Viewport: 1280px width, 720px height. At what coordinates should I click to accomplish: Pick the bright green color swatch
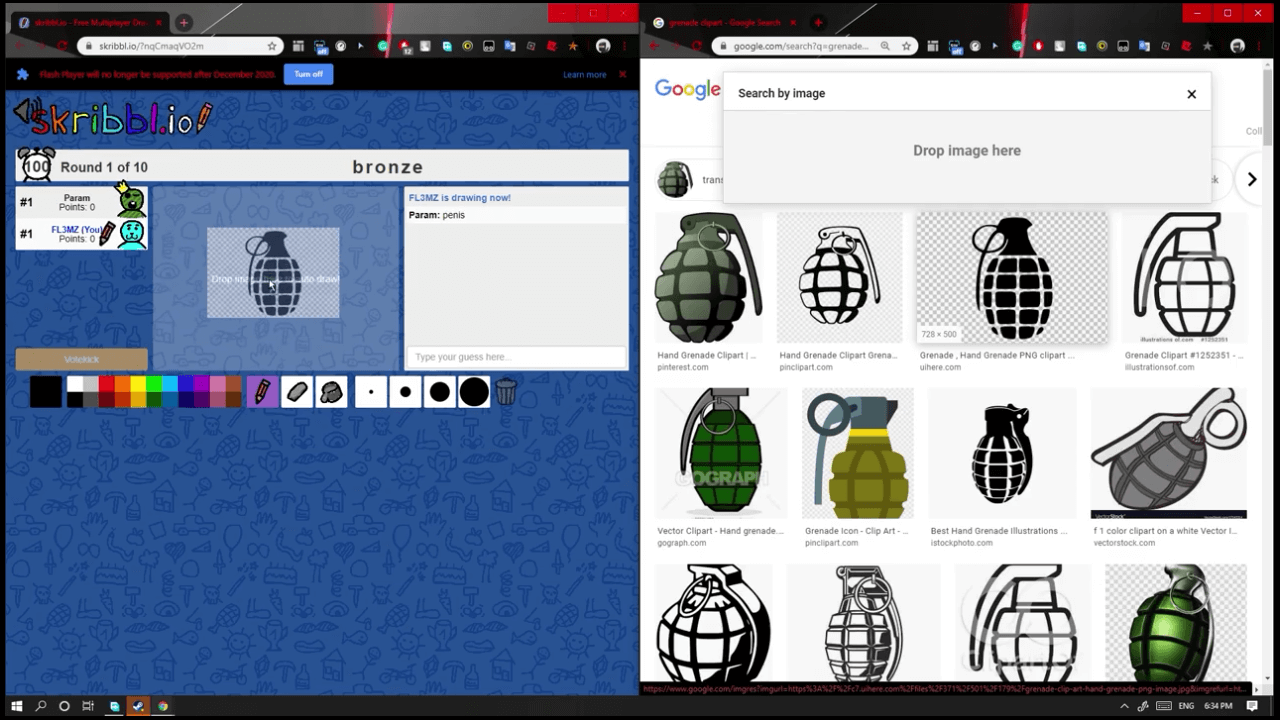pyautogui.click(x=153, y=384)
